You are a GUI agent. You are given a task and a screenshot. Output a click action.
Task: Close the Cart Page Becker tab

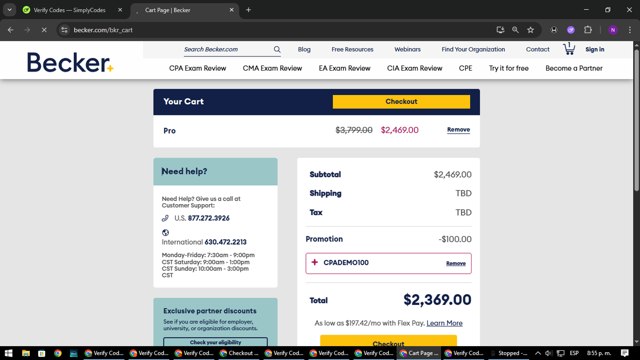point(231,10)
